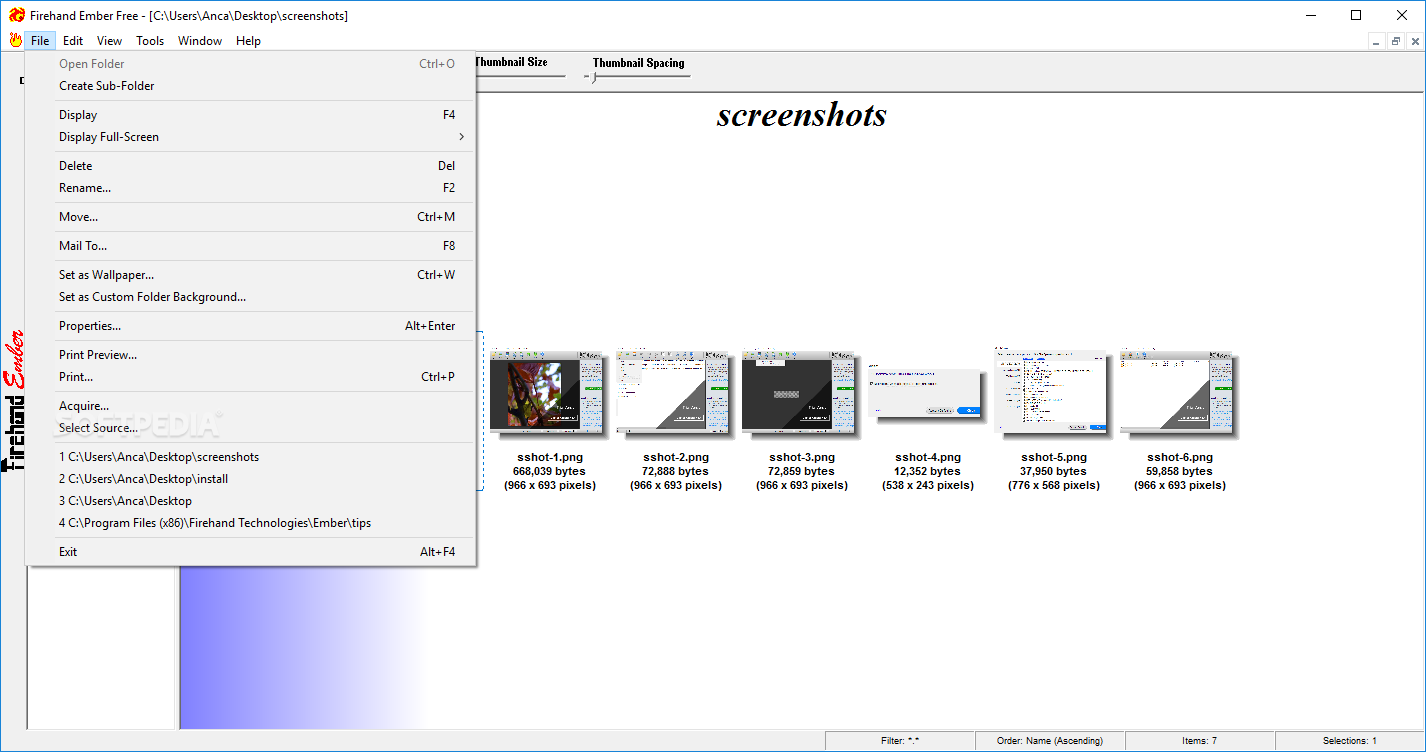The height and width of the screenshot is (752, 1426).
Task: Expand the Display Full-Screen submenu
Action: click(x=250, y=137)
